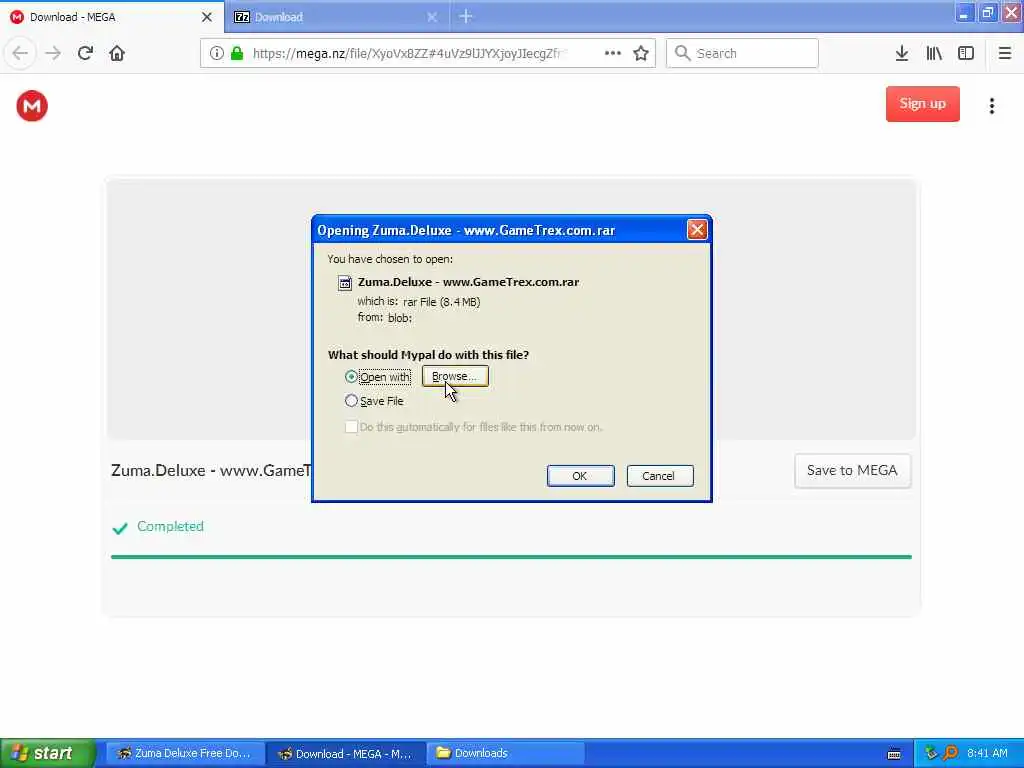Screen dimensions: 1024x768
Task: Toggle the sidebar view icon
Action: pyautogui.click(x=966, y=53)
